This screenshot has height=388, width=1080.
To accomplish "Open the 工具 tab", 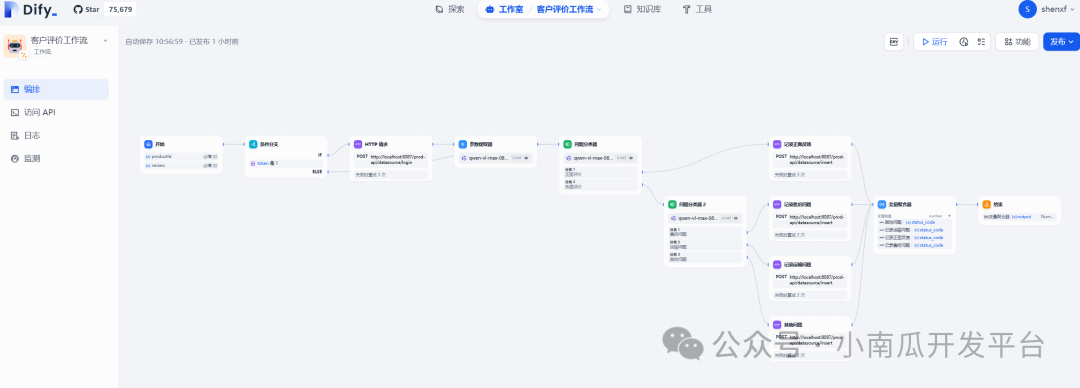I will (697, 10).
